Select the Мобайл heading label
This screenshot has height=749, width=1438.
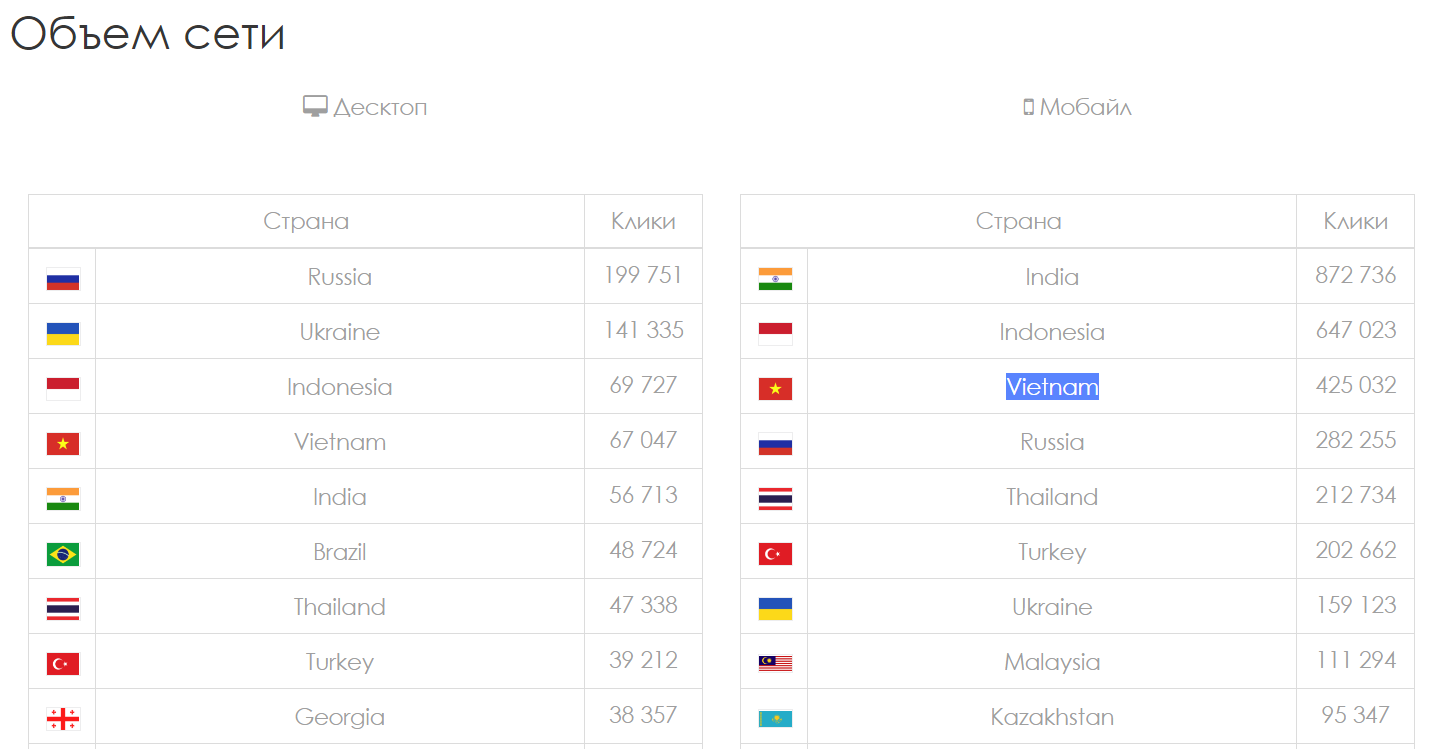coord(1086,107)
